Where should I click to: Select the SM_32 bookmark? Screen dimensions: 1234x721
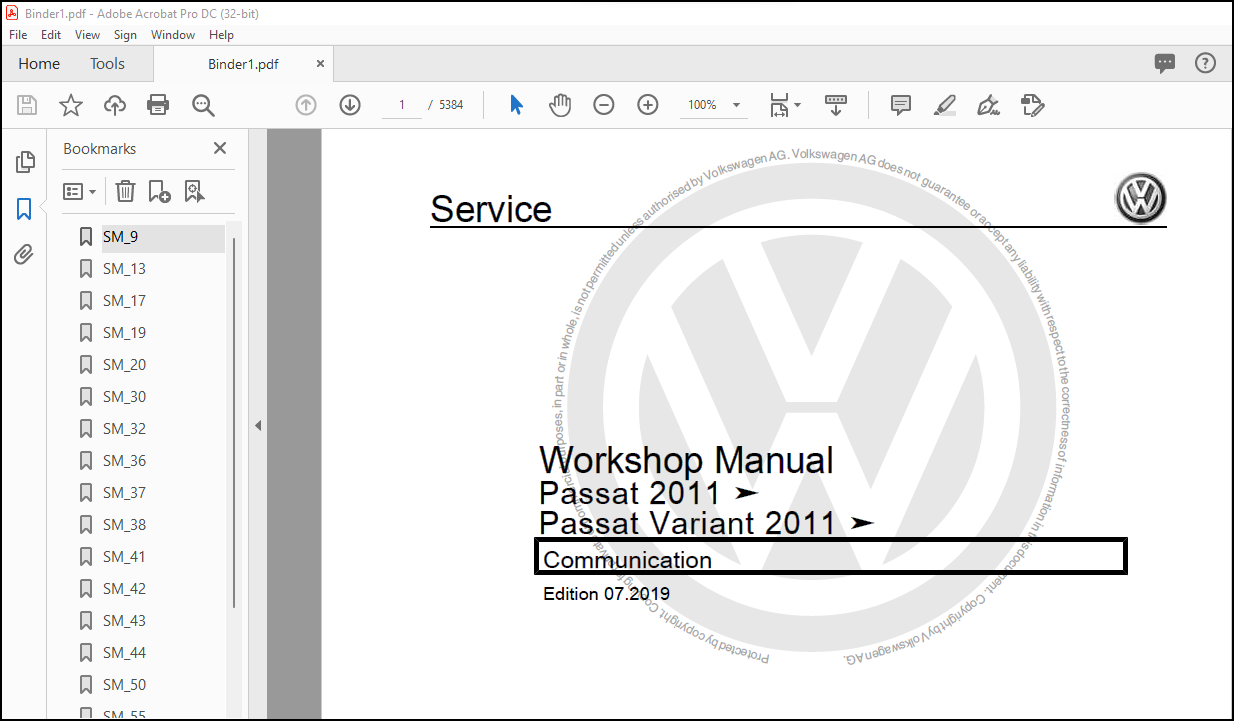click(124, 429)
